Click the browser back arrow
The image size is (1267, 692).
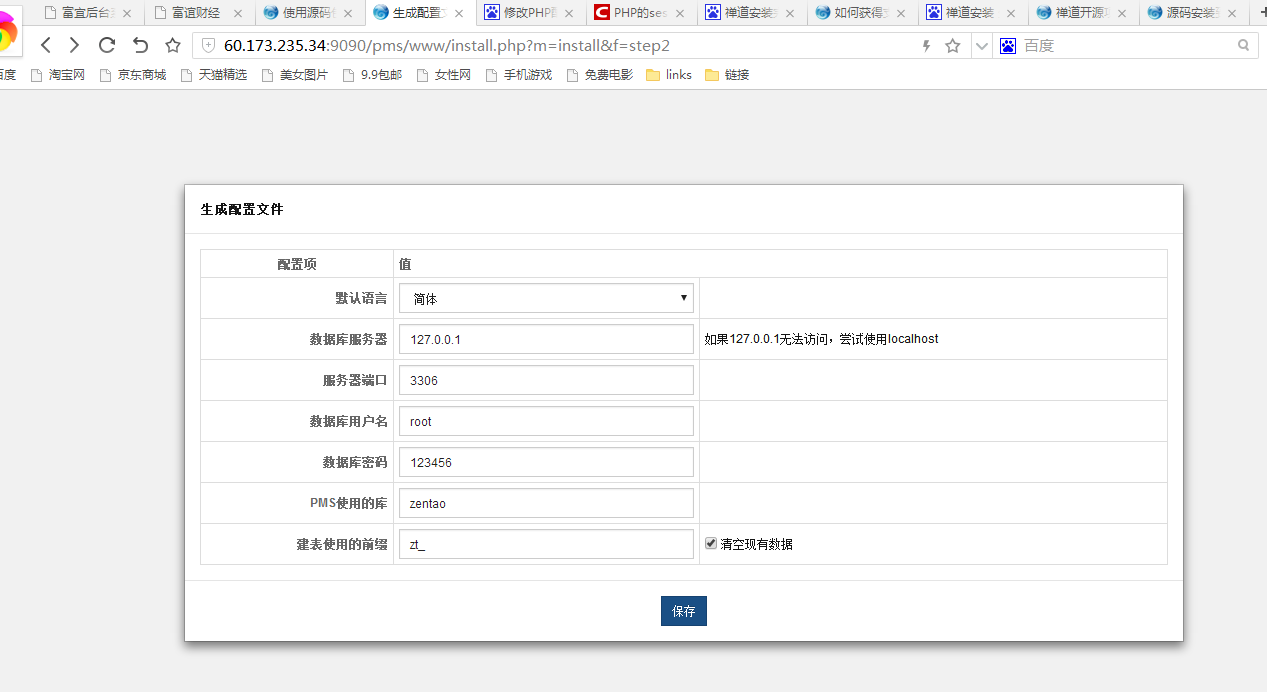click(46, 45)
